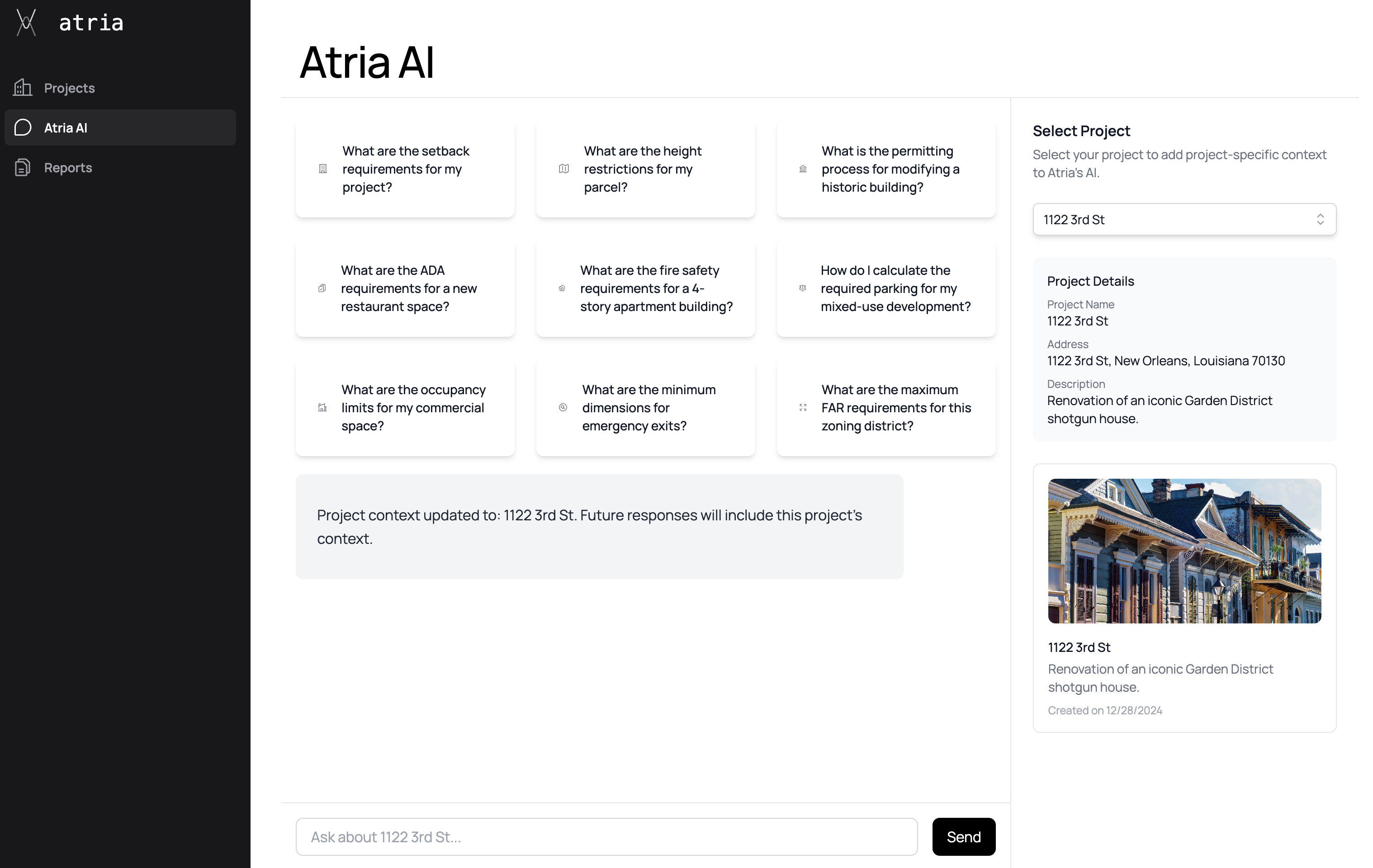Click the shotgun house project photo
Viewport: 1373px width, 868px height.
[x=1184, y=551]
